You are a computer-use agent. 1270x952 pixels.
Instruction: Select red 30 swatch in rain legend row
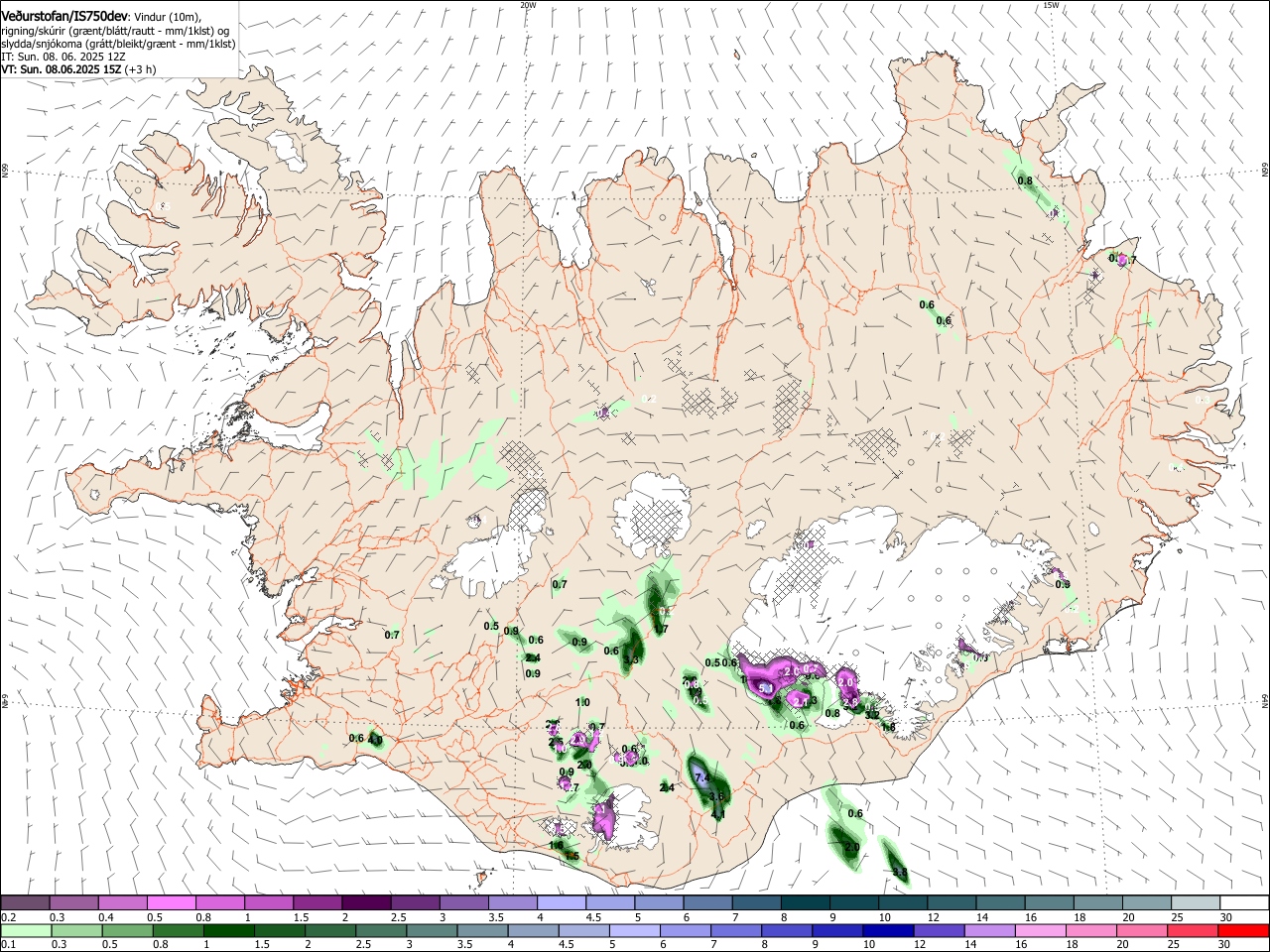(1243, 930)
